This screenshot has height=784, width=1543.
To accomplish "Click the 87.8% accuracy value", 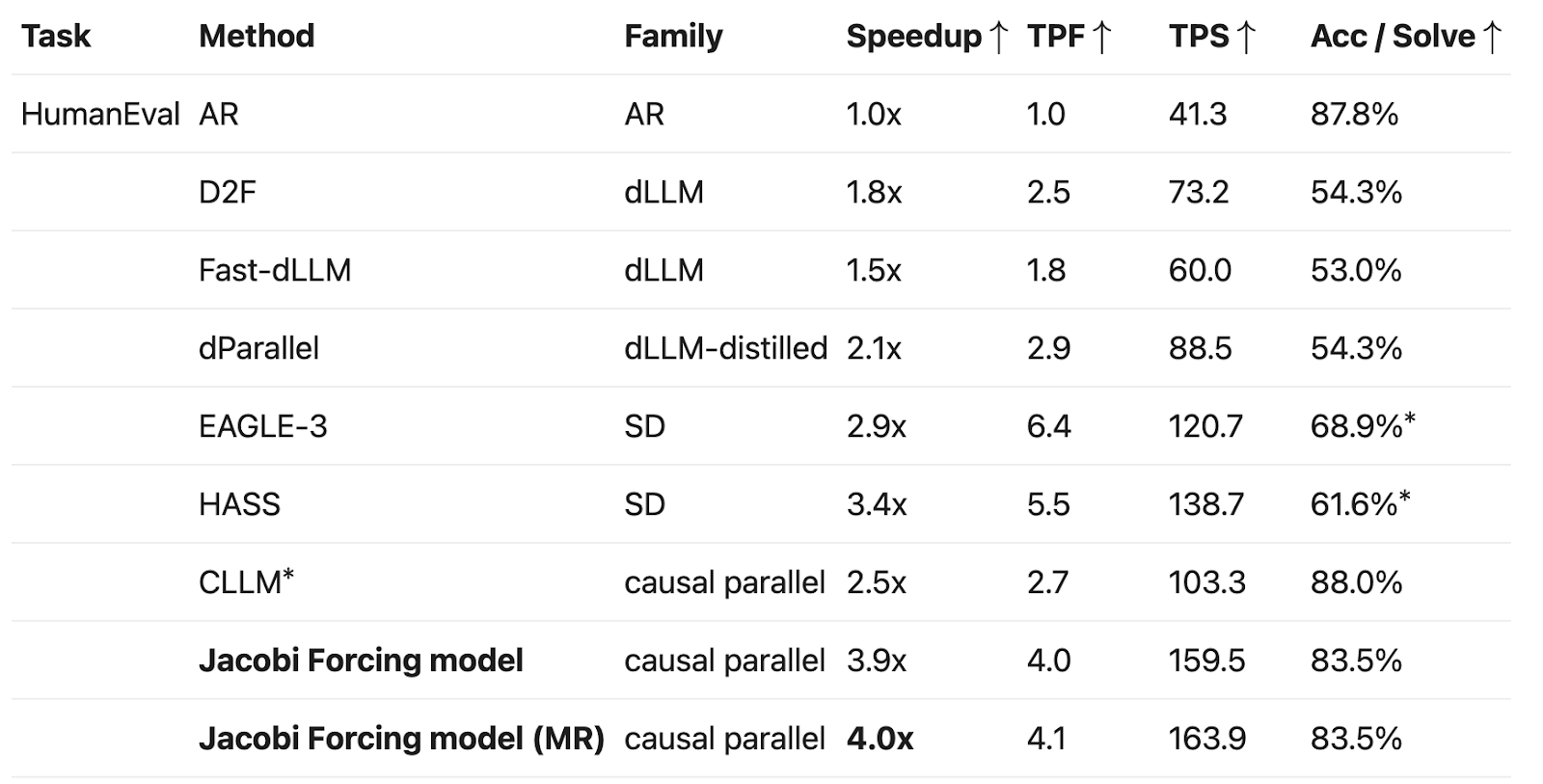I will pos(1354,115).
